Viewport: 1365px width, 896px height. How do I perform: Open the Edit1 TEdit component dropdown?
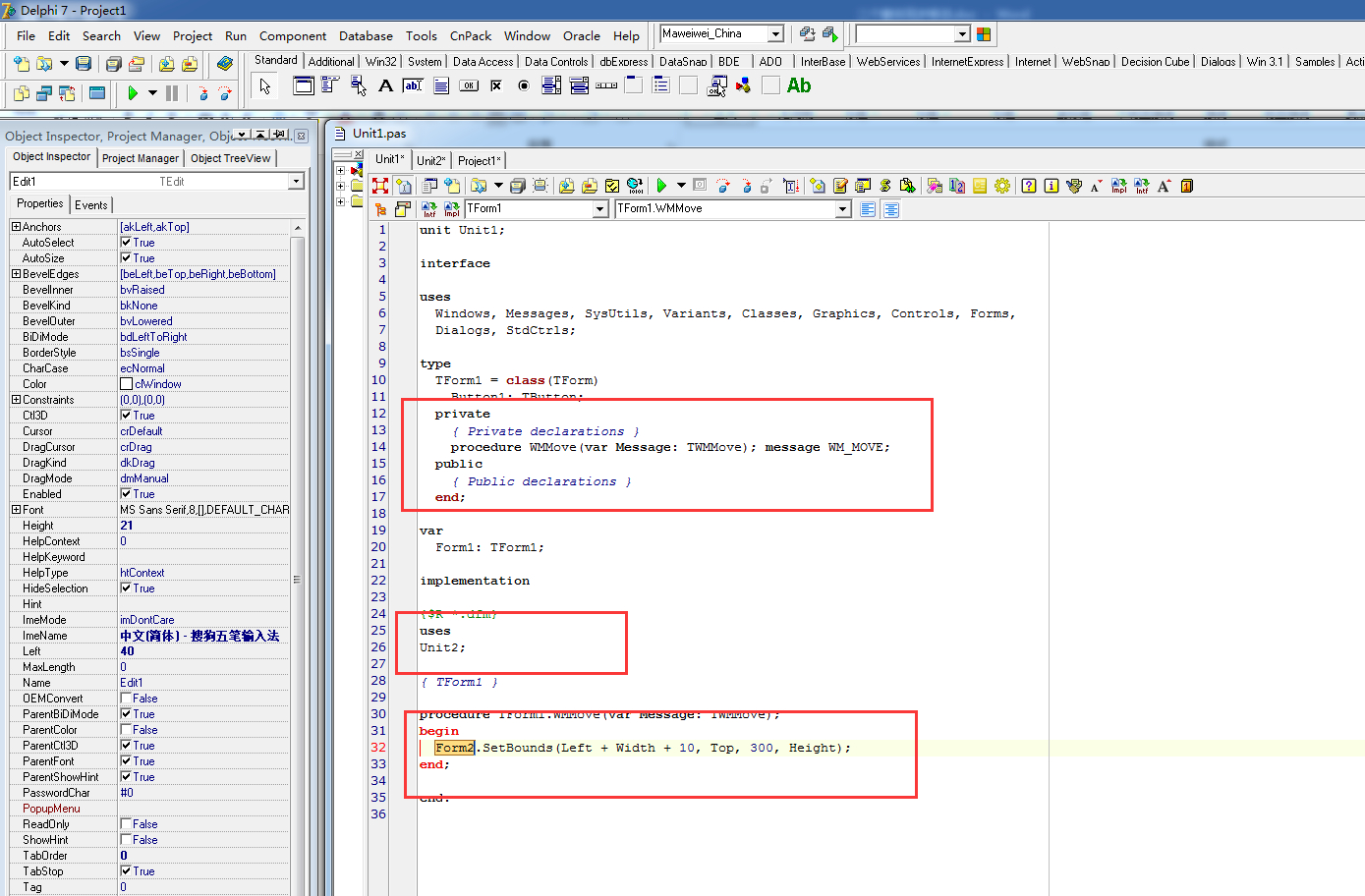(296, 182)
